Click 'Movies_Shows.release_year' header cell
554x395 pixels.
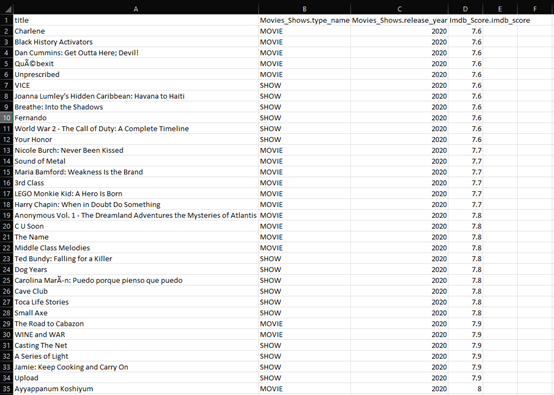(399, 20)
